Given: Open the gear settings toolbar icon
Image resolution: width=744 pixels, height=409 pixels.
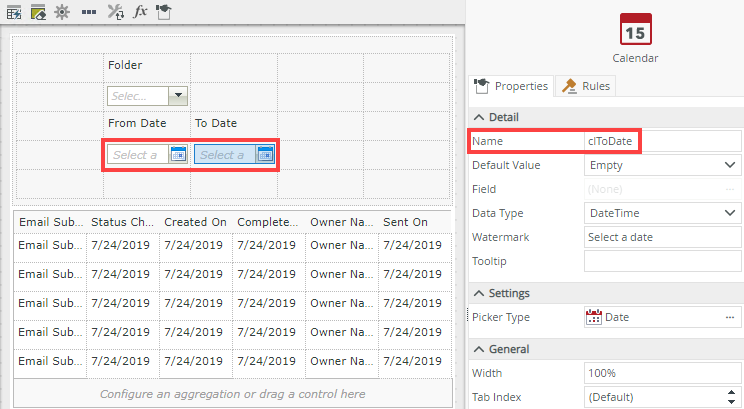Looking at the screenshot, I should [x=62, y=12].
